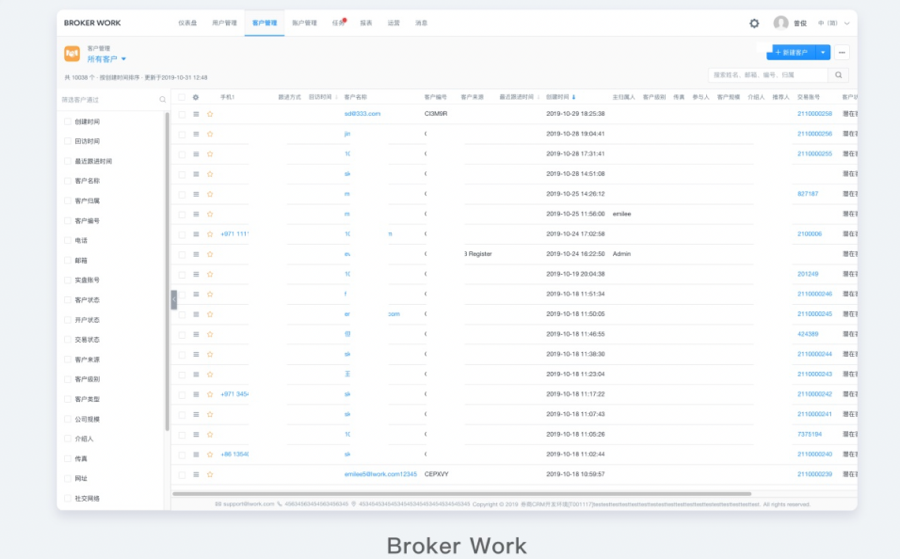Click the table's horizontal scrollbar
This screenshot has width=900, height=559.
pos(462,494)
